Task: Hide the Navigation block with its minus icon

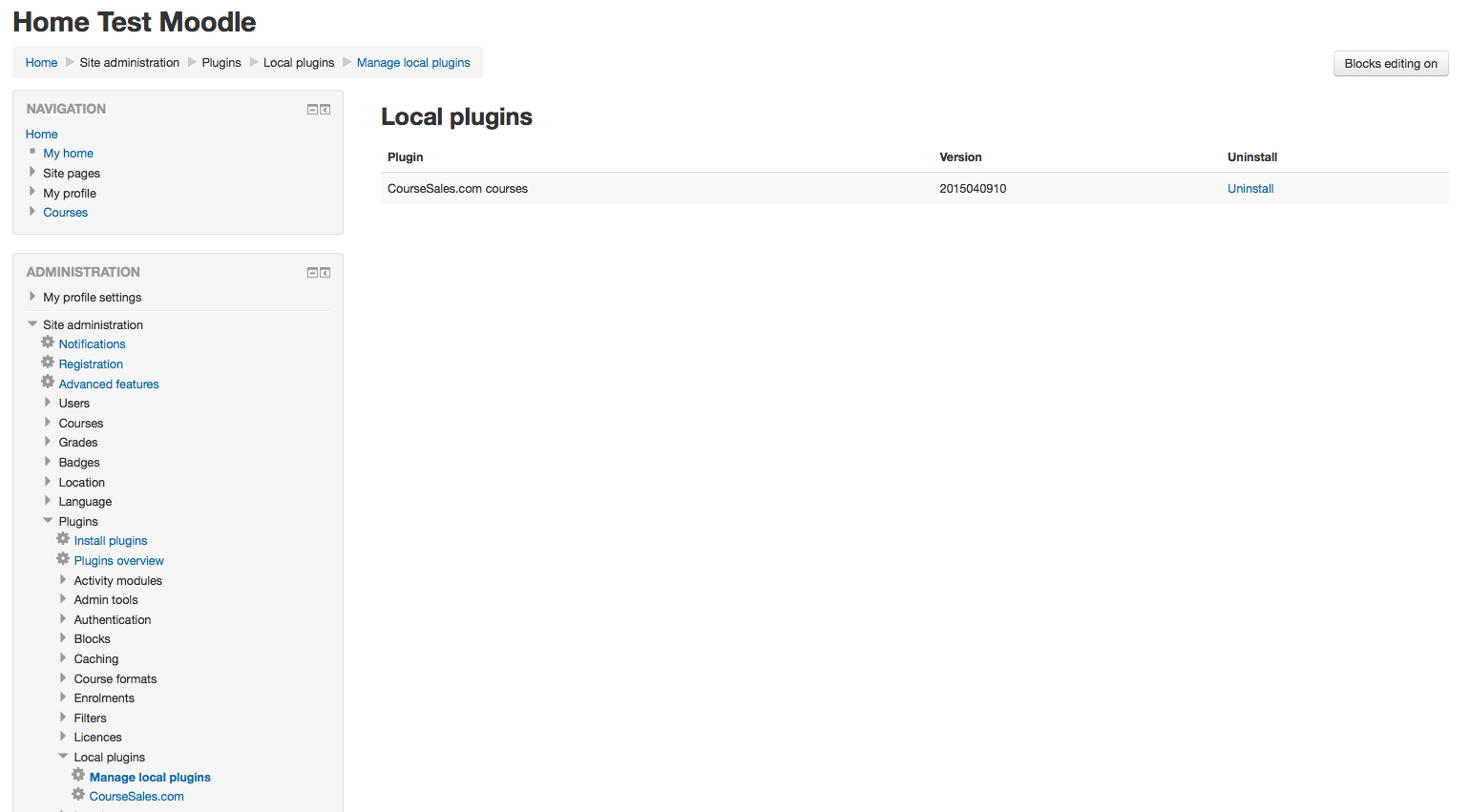Action: click(312, 110)
